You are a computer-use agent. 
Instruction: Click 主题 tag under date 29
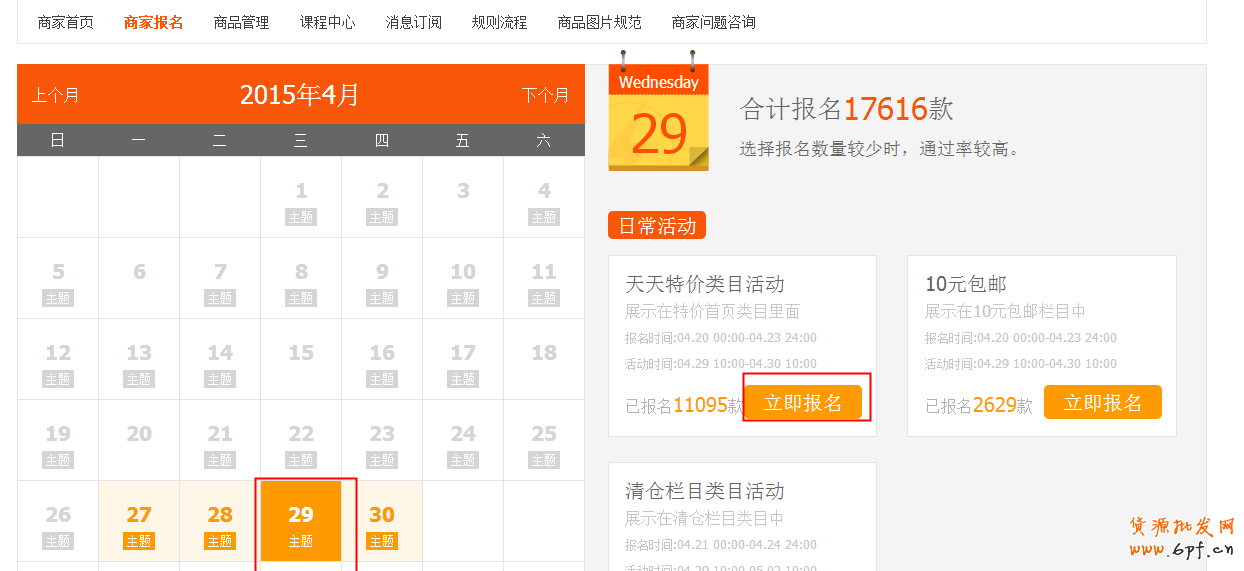pyautogui.click(x=301, y=541)
